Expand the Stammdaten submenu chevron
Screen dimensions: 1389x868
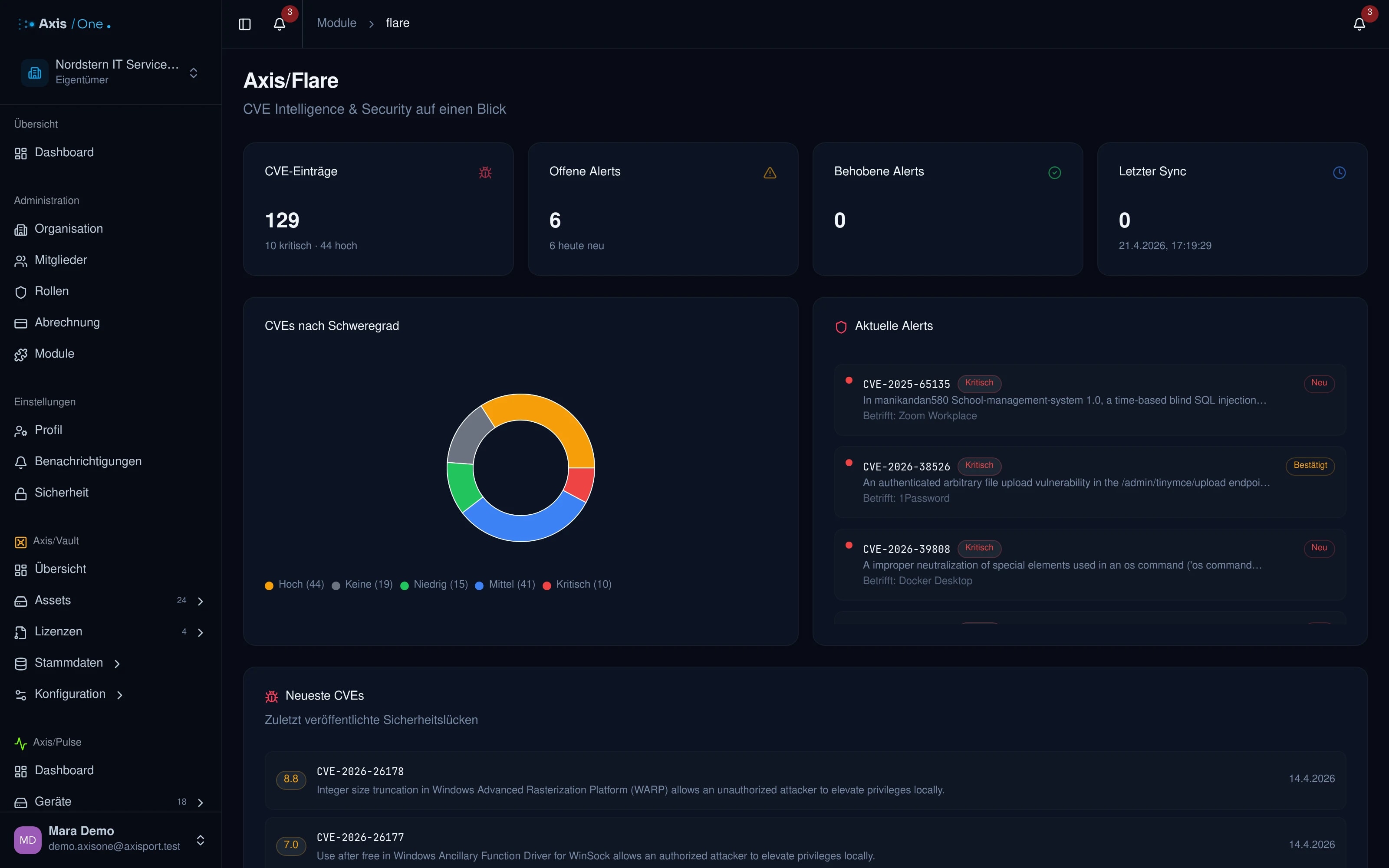117,664
